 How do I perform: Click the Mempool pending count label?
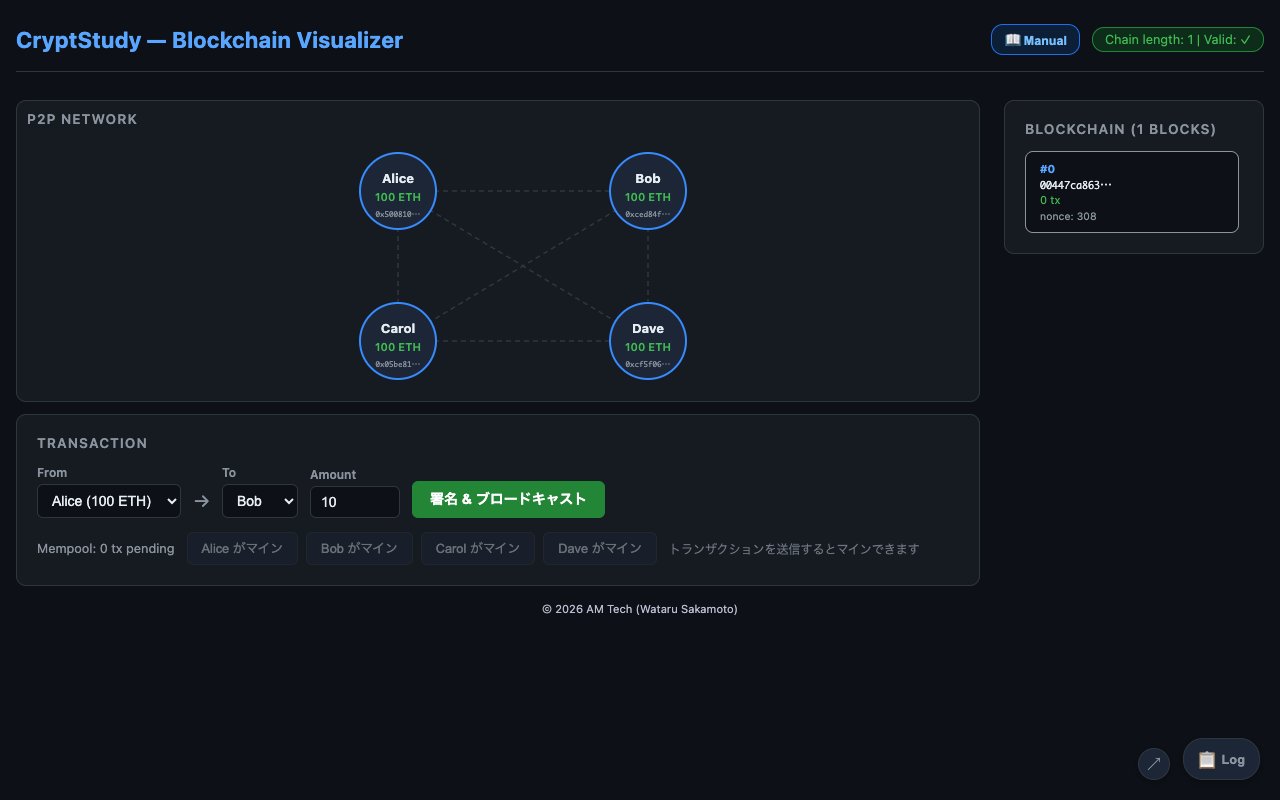(105, 549)
